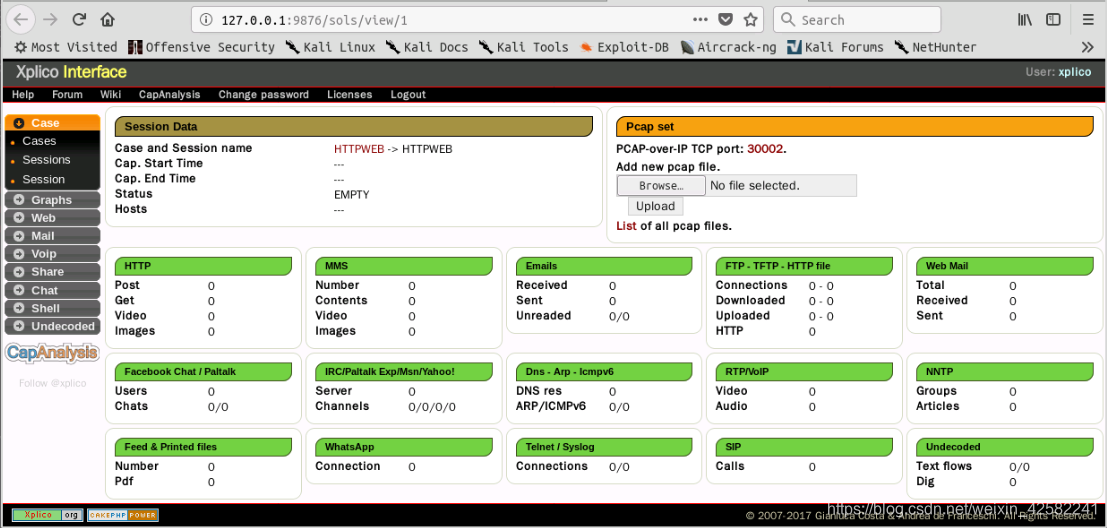Open the Kali Tools bookmark

click(523, 47)
